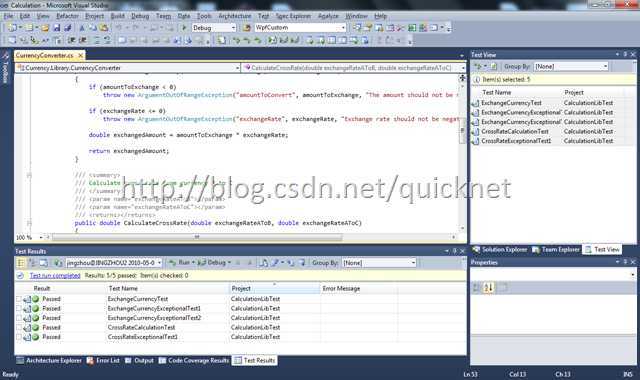
Task: Click the New Project toolbar icon
Action: point(12,28)
